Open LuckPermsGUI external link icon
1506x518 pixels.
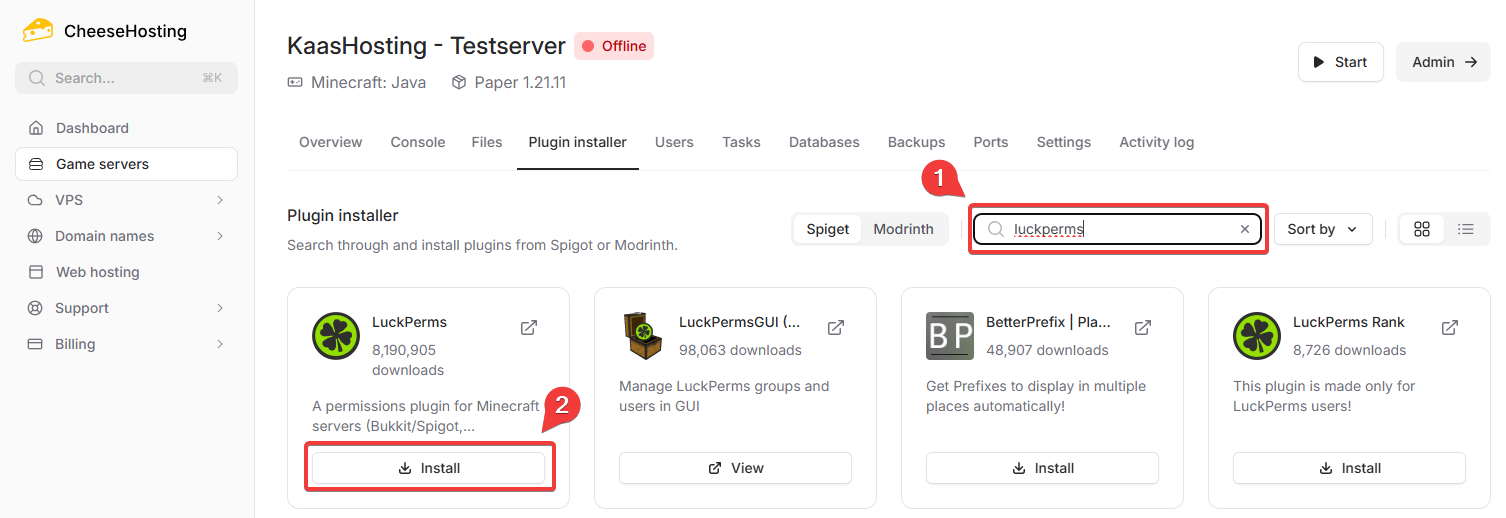pos(836,327)
